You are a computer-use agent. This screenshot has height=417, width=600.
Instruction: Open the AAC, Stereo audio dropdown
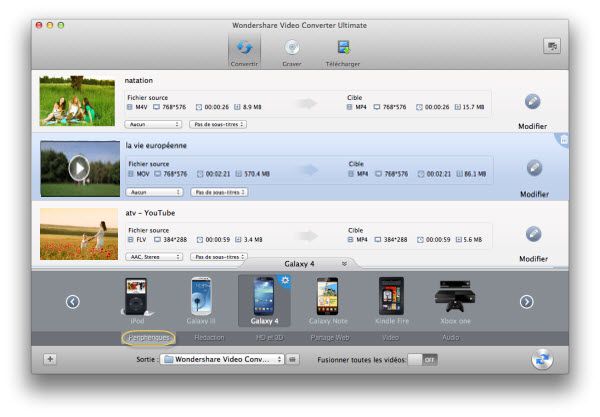coord(153,256)
